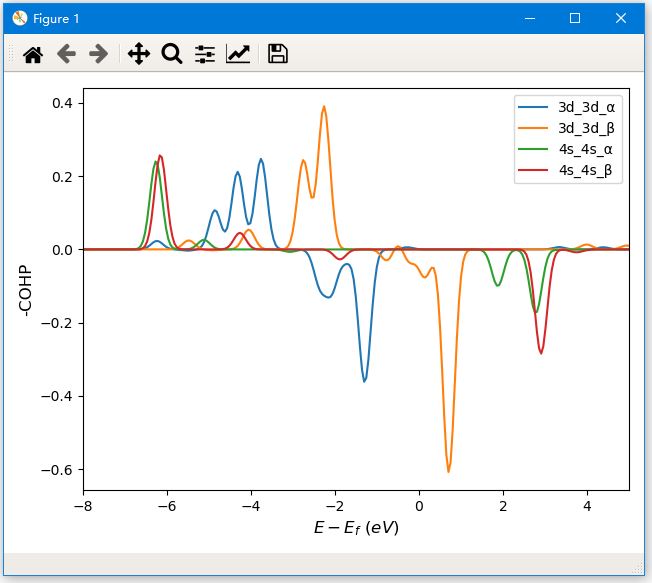Save the figure with floppy icon
This screenshot has width=652, height=583.
[x=278, y=54]
